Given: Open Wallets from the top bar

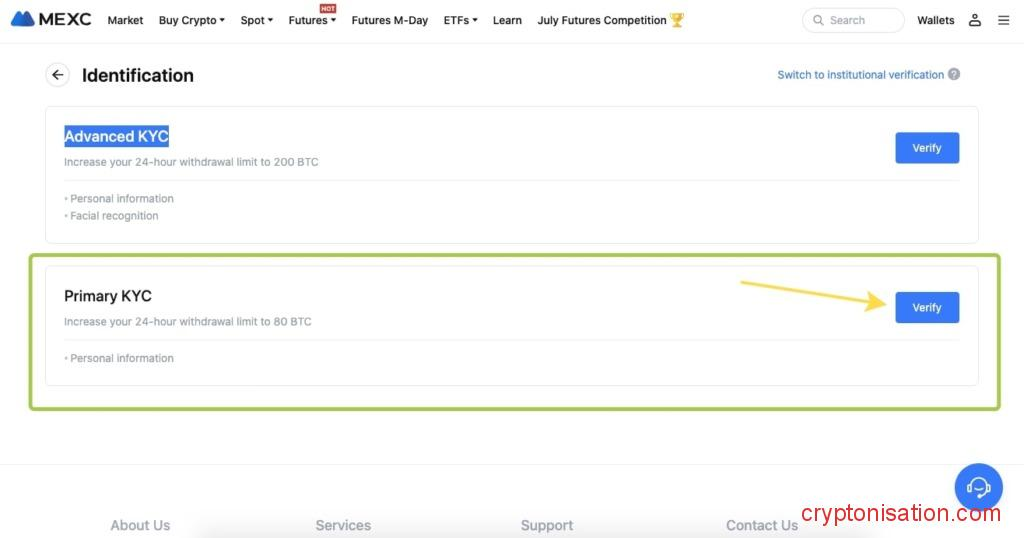Looking at the screenshot, I should click(x=935, y=20).
